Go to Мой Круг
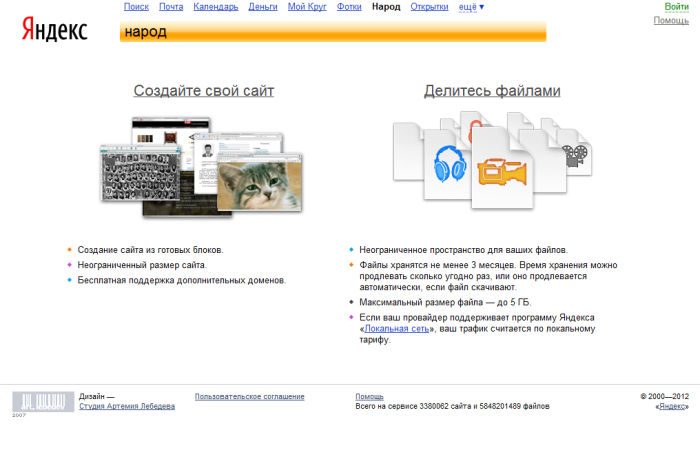 pyautogui.click(x=307, y=7)
